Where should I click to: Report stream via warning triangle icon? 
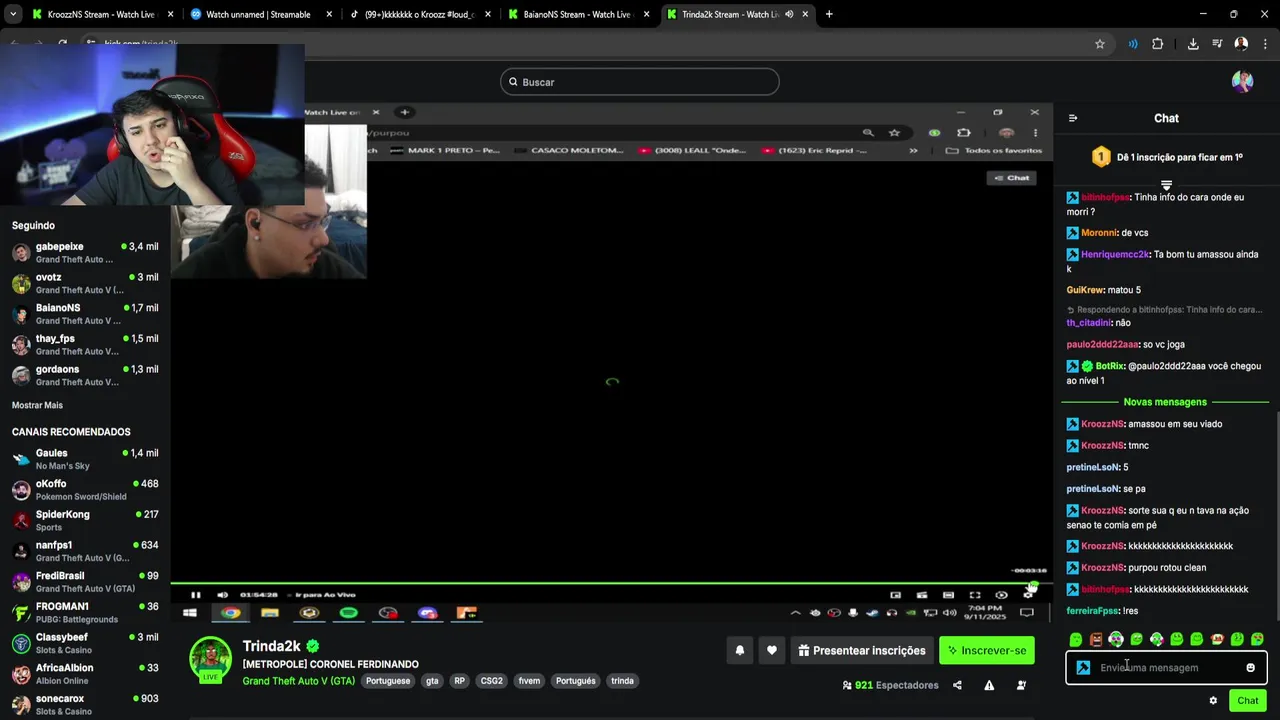tap(989, 685)
